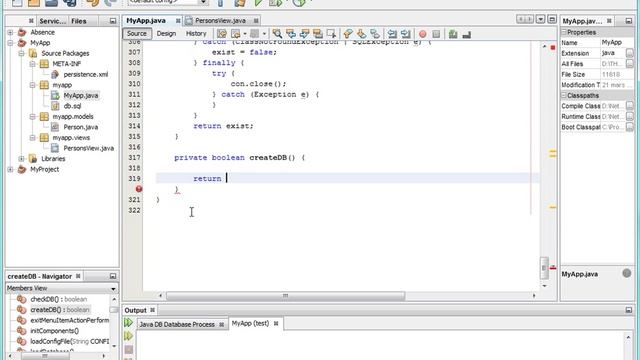Toggle Highlight Search in editor toolbar

point(318,33)
